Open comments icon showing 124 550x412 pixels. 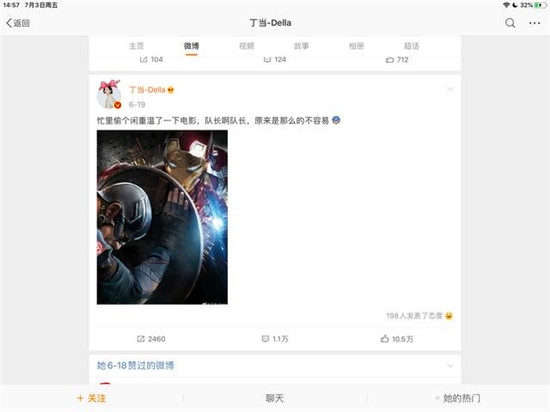[275, 60]
